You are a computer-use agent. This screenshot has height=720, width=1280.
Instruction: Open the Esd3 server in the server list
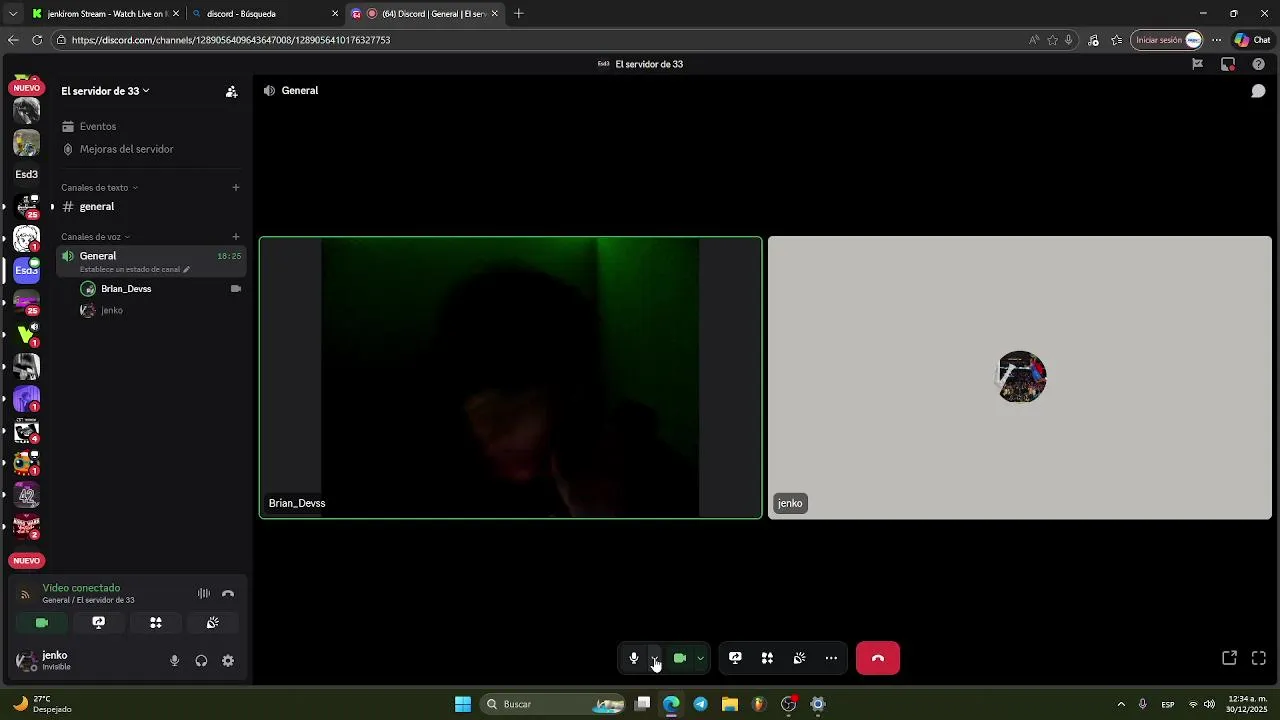pyautogui.click(x=27, y=270)
